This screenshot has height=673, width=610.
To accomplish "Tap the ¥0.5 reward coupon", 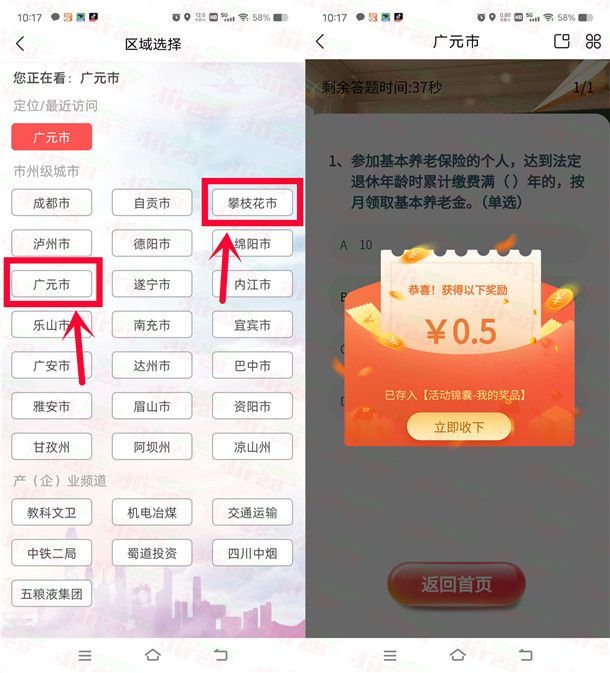I will click(x=461, y=331).
